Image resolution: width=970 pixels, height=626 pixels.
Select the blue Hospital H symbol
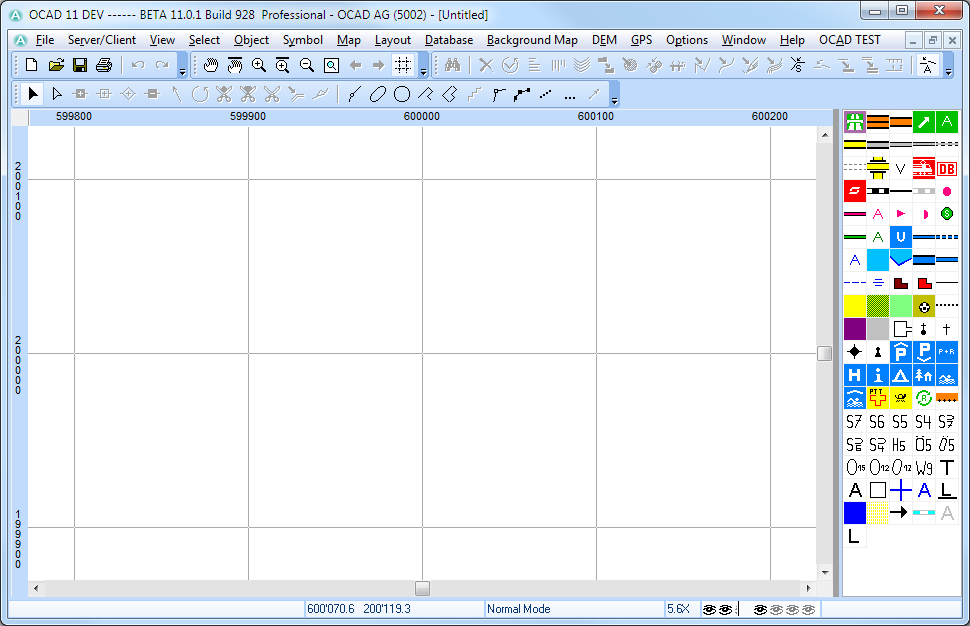point(855,375)
